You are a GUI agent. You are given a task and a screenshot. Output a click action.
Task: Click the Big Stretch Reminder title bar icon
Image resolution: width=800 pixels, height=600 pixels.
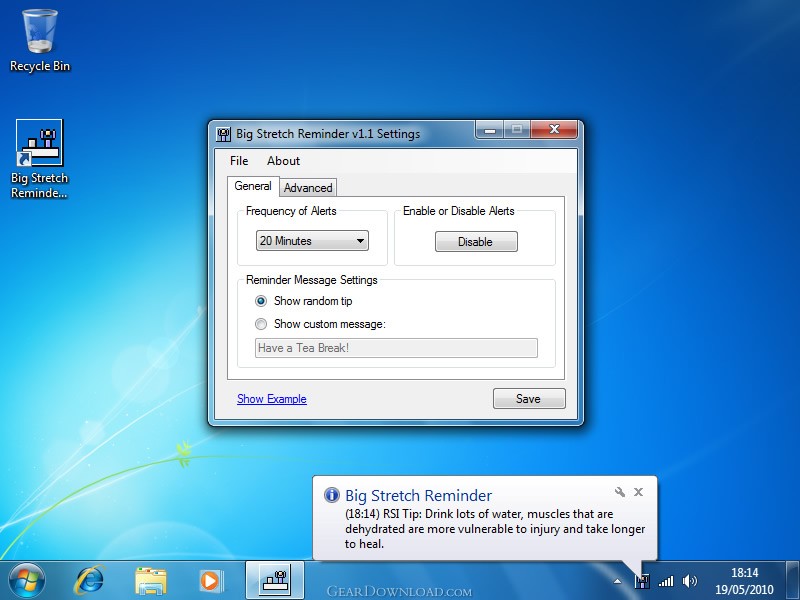223,134
